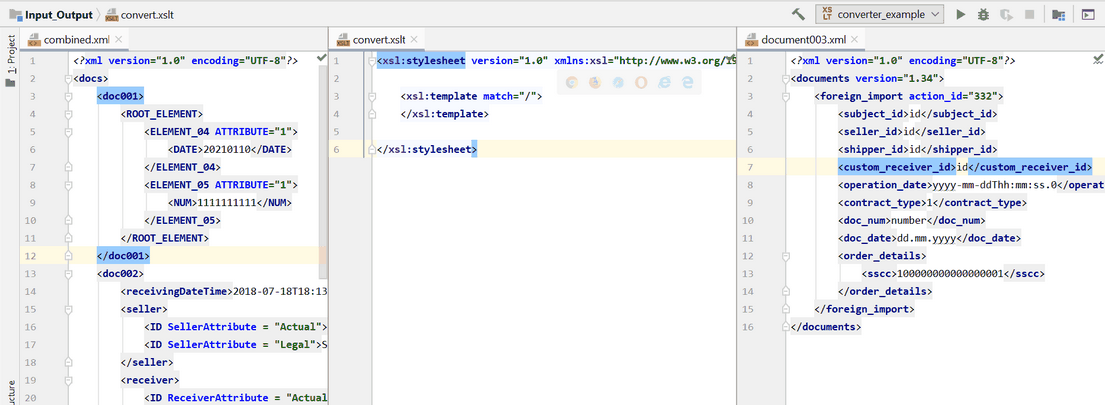Image resolution: width=1105 pixels, height=405 pixels.
Task: Open preview in Opera browser icon
Action: click(641, 84)
